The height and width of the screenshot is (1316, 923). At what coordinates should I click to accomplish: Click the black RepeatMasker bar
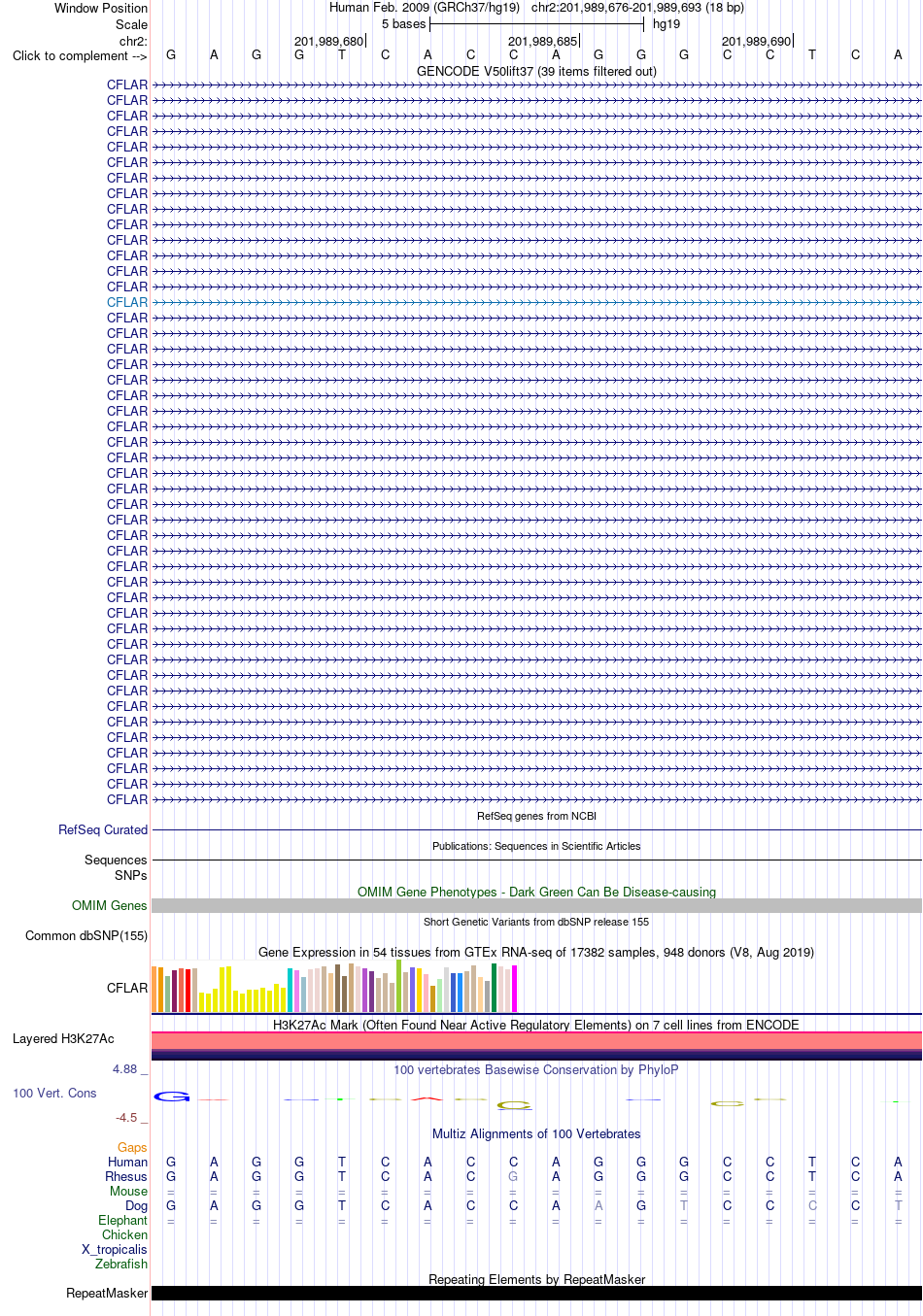pos(536,1293)
